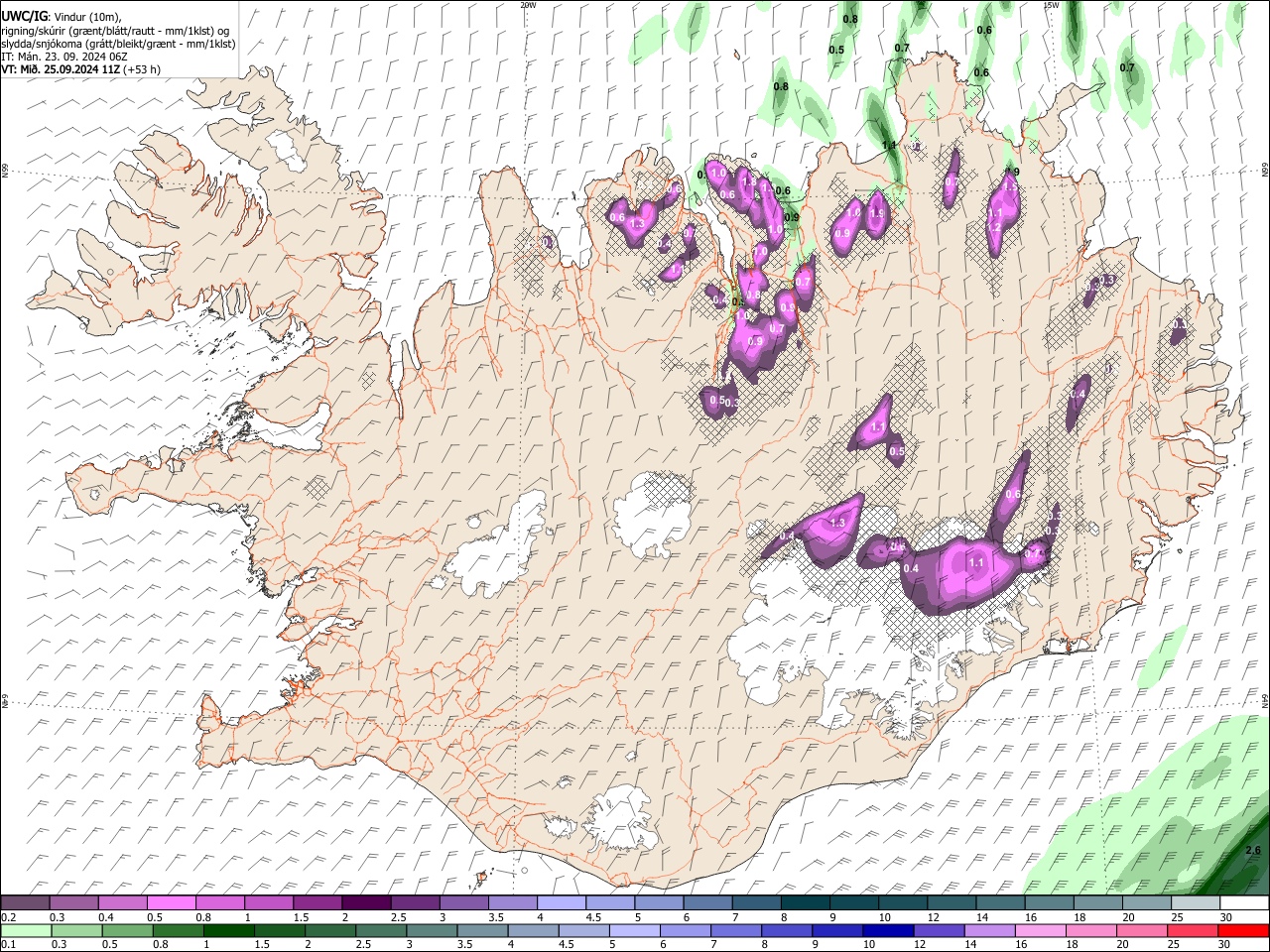Pick the white 30+ swatch ending the upper row
1270x952 pixels.
tap(1243, 903)
